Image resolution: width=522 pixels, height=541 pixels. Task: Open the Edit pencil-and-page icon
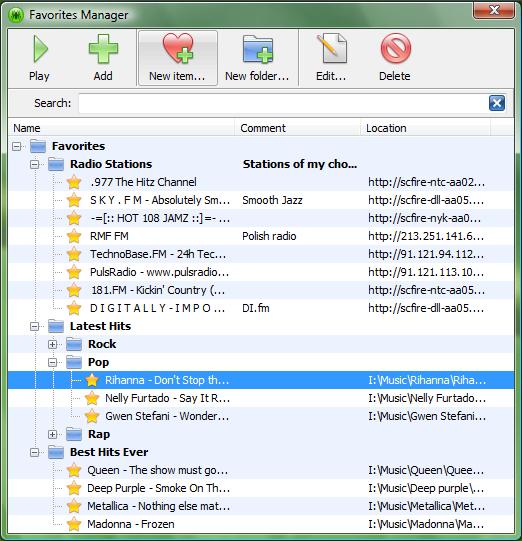tap(332, 48)
